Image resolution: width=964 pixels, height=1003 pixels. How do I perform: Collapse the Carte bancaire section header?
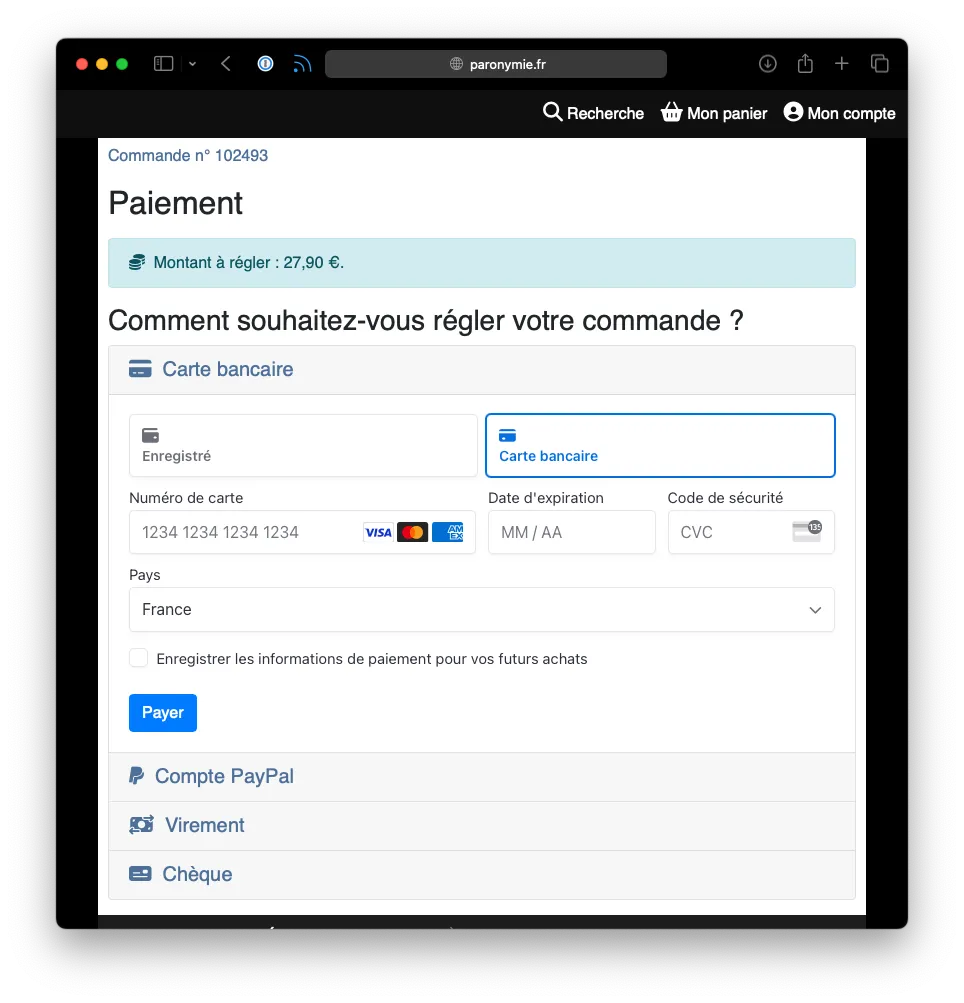point(227,369)
